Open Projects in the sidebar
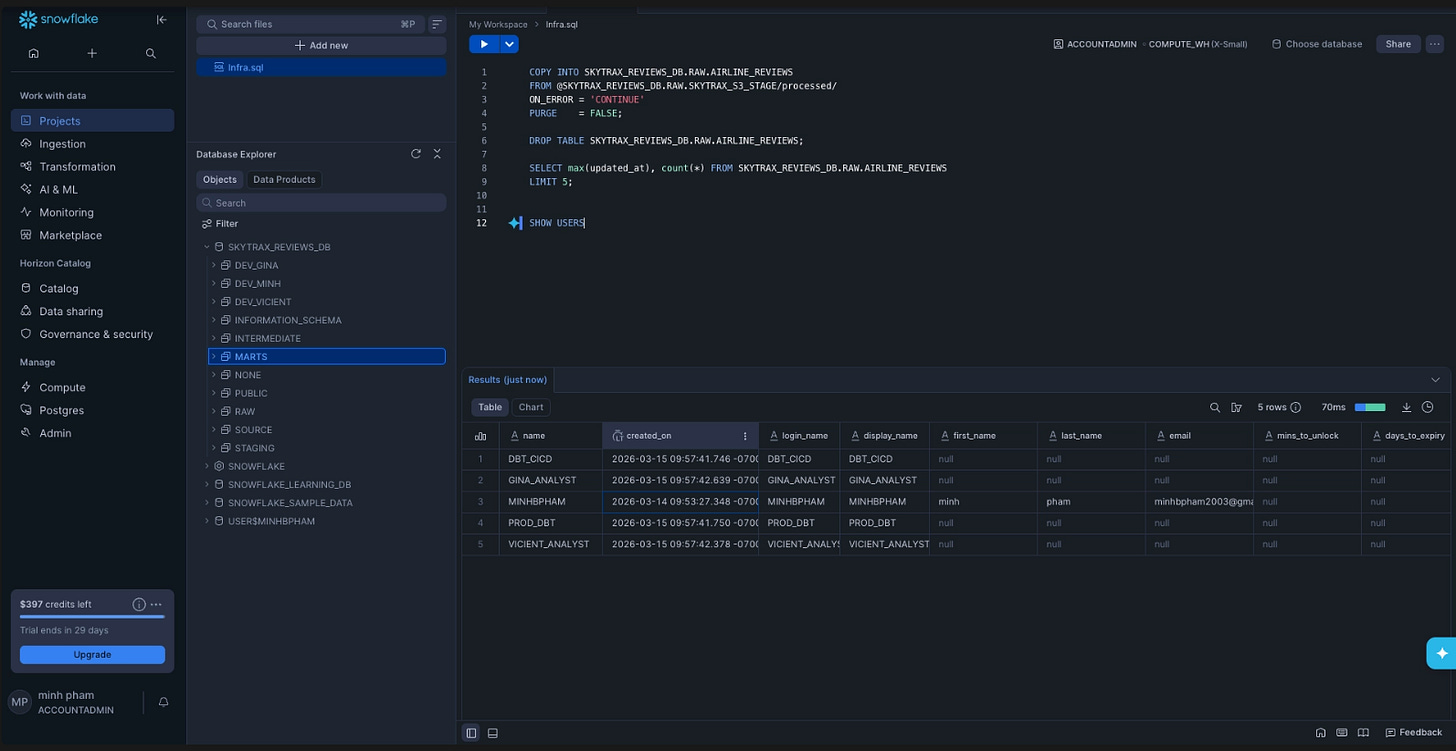The image size is (1456, 751). coord(92,121)
